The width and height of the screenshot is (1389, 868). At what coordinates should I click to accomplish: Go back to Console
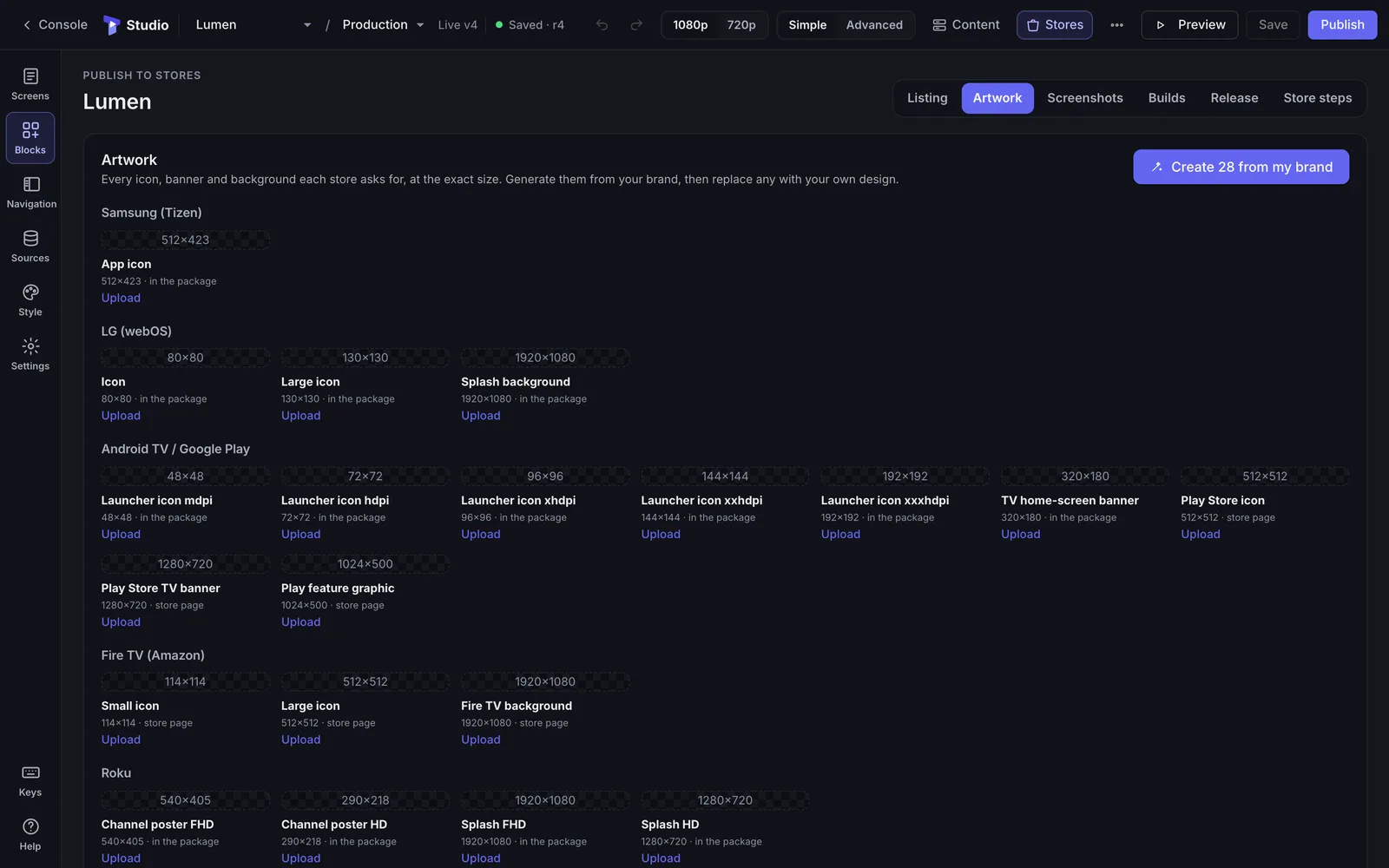click(x=55, y=25)
